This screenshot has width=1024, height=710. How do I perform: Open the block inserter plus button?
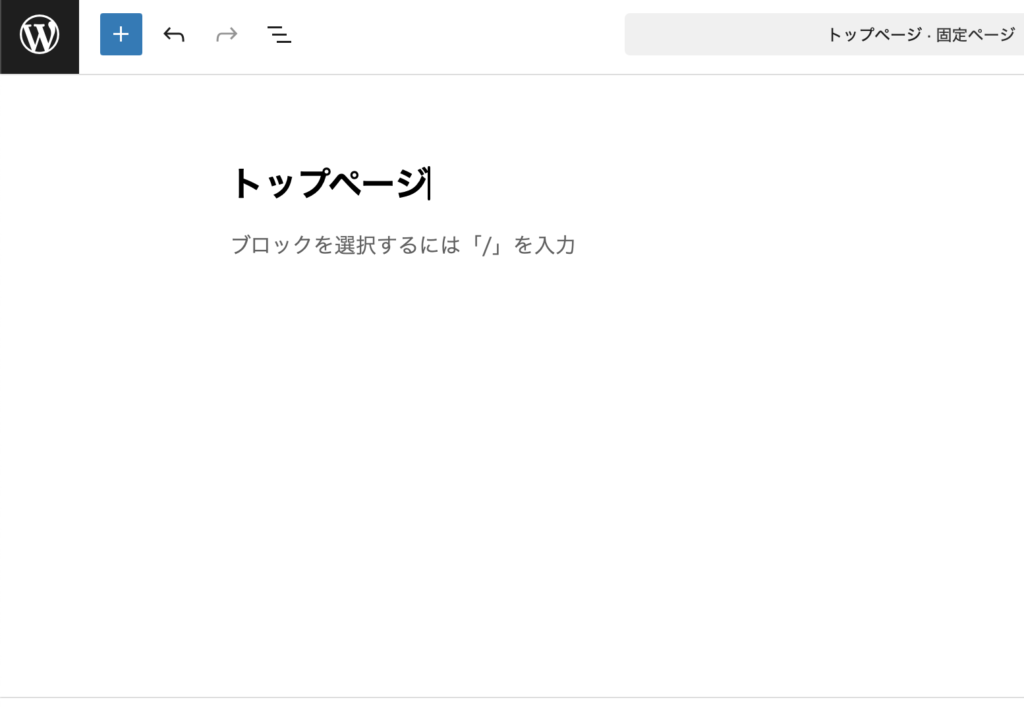[x=121, y=35]
